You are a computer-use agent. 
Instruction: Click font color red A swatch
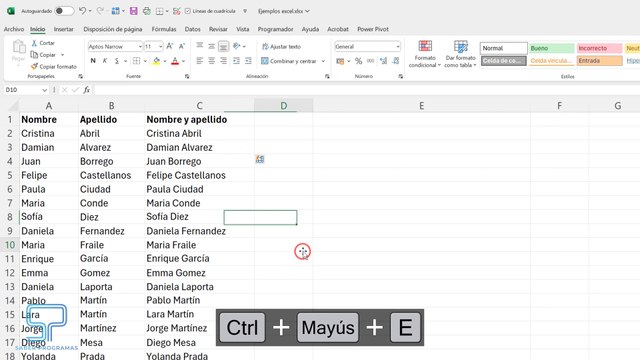(175, 61)
